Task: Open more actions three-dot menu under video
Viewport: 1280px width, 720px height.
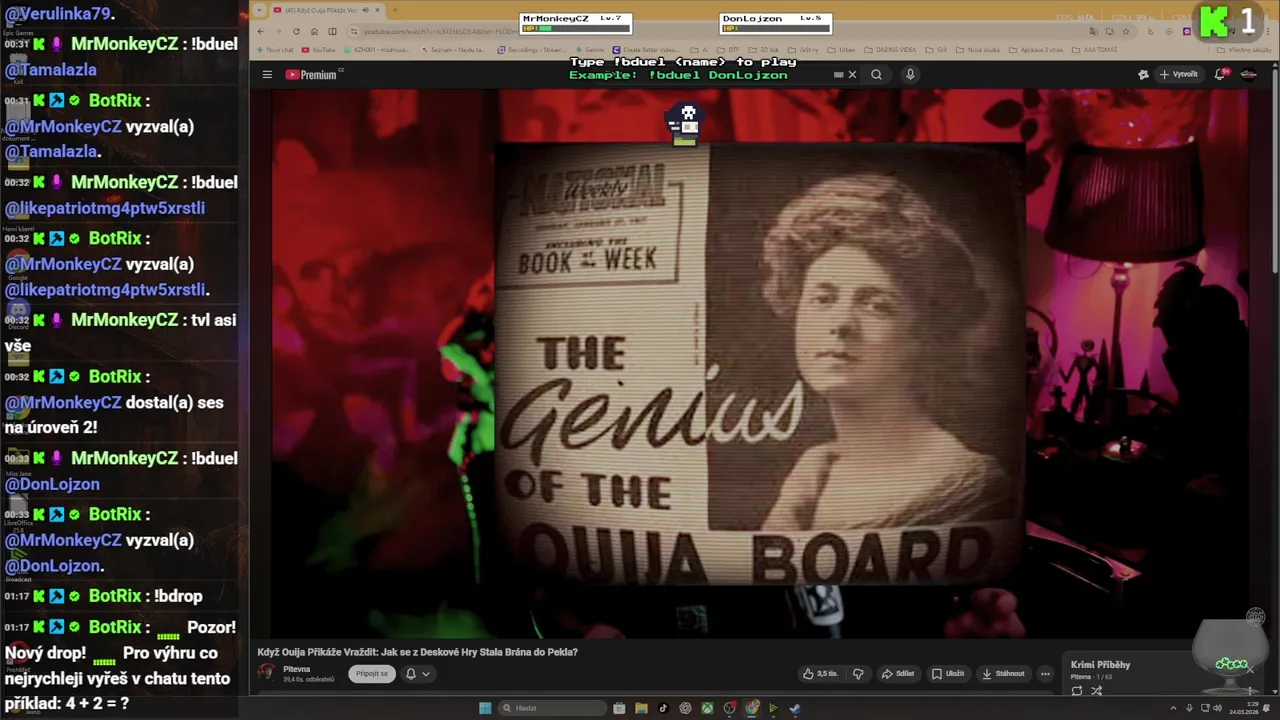Action: (1045, 673)
